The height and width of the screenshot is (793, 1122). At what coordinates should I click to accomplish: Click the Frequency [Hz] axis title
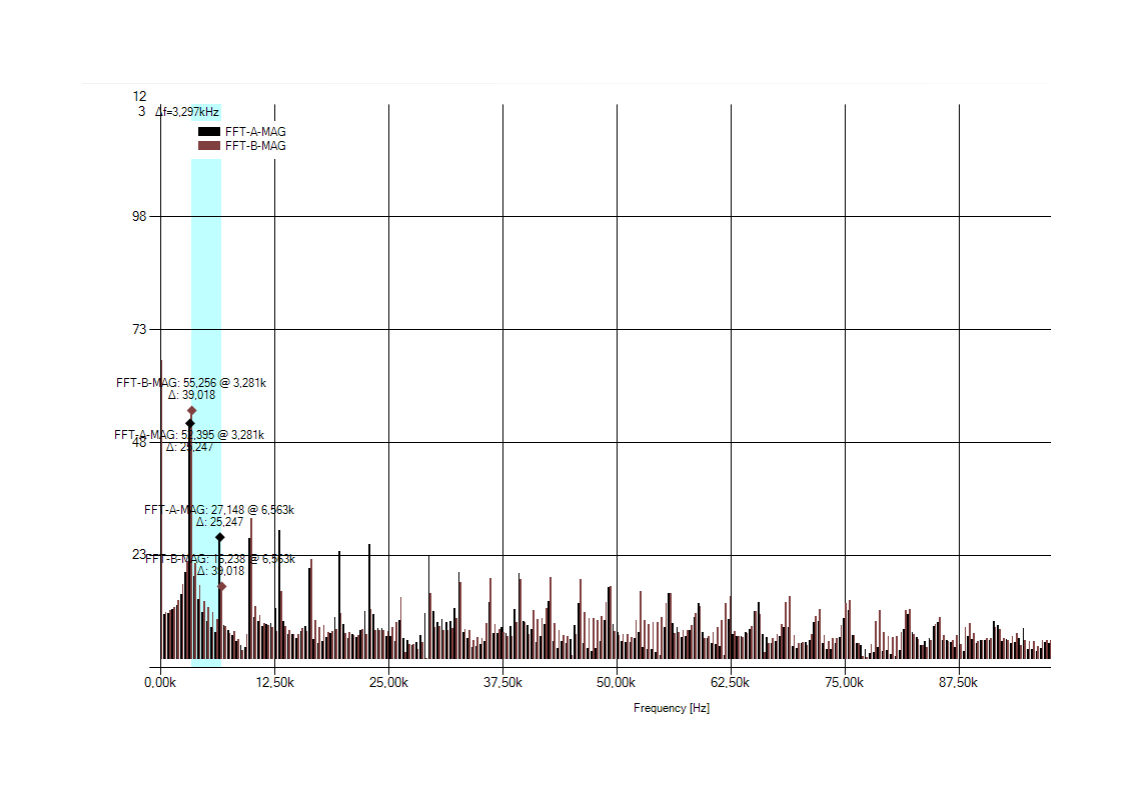tap(671, 708)
